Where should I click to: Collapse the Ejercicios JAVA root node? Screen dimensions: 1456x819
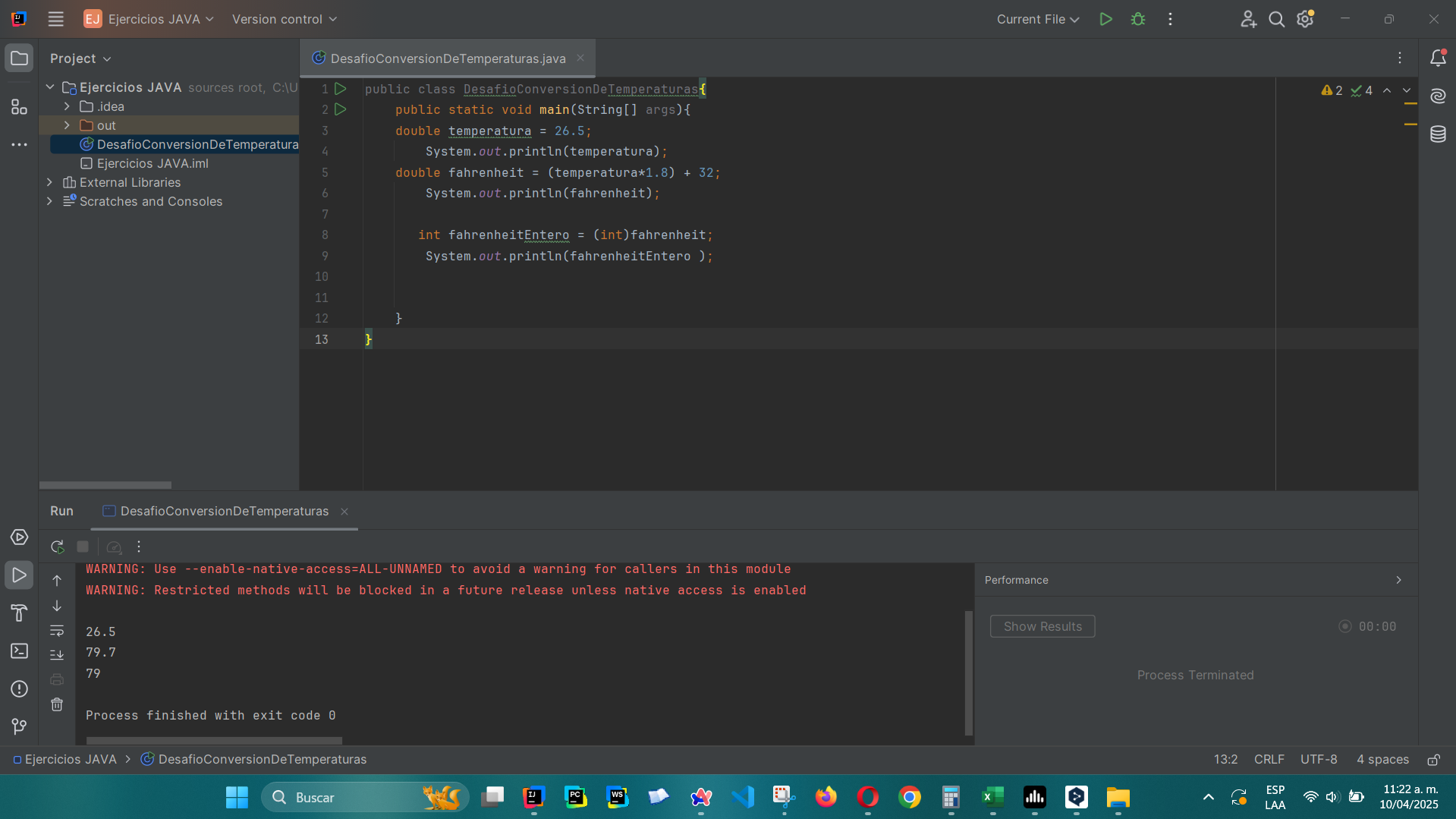tap(50, 87)
